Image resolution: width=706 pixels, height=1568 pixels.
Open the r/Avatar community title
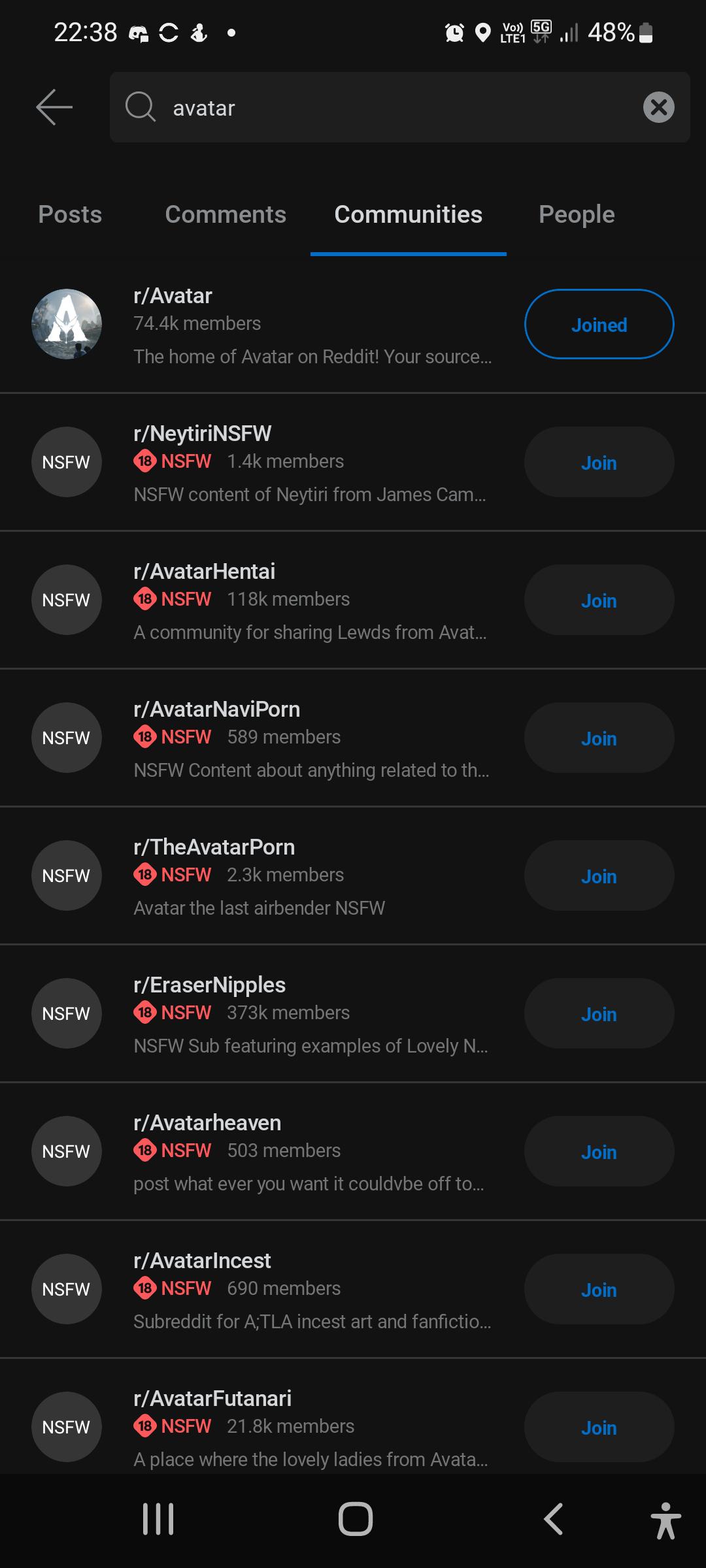(173, 296)
